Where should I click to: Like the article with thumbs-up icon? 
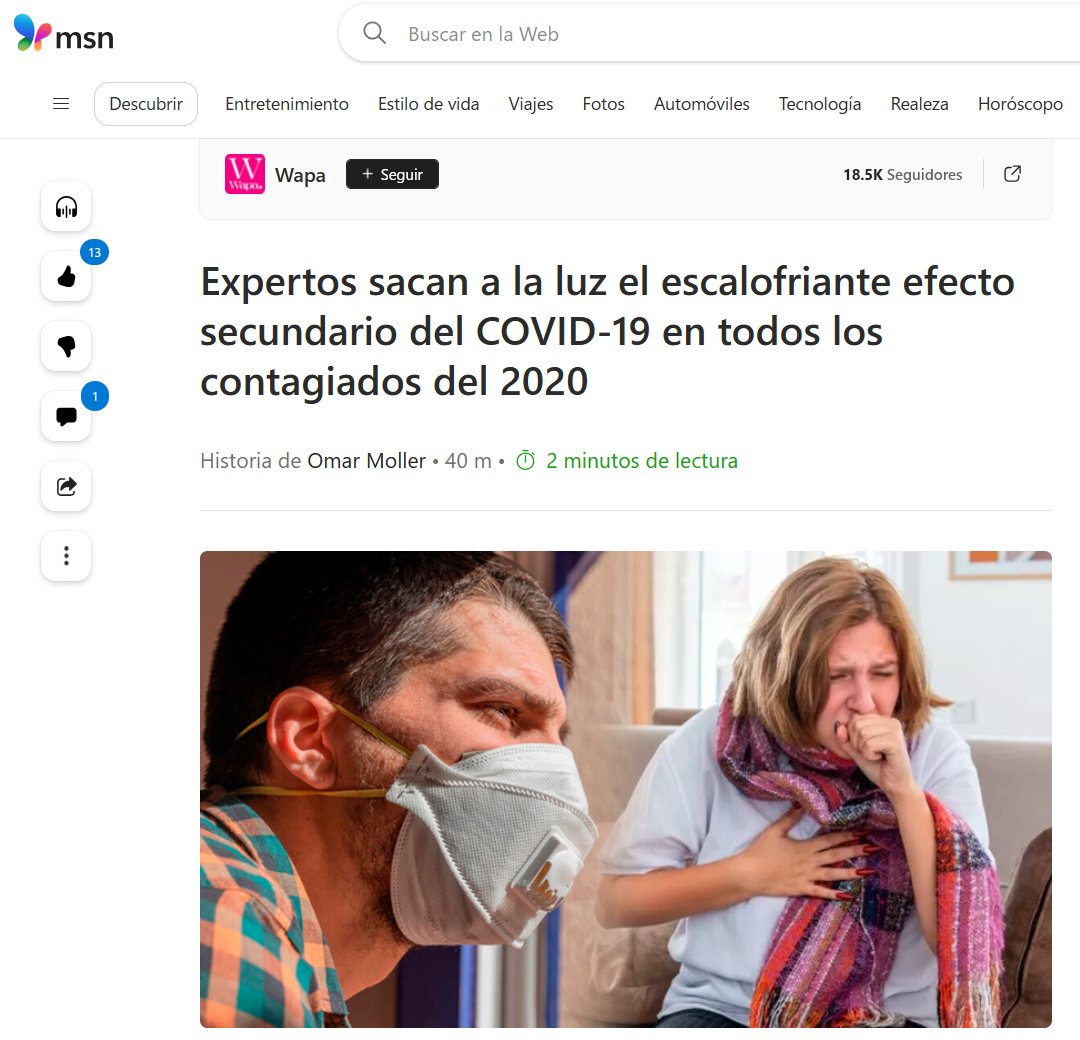[x=66, y=277]
